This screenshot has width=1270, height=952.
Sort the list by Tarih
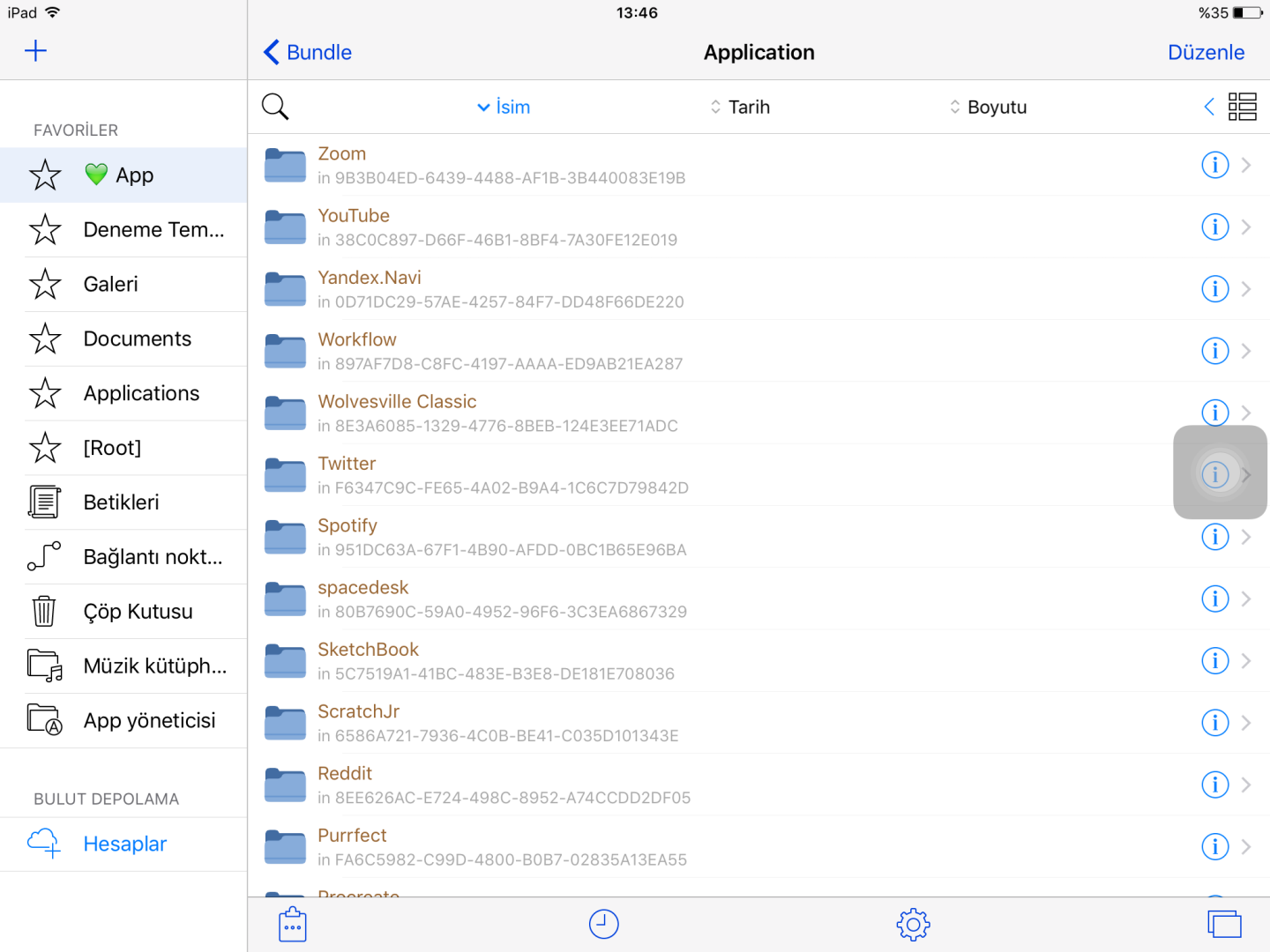click(x=740, y=107)
